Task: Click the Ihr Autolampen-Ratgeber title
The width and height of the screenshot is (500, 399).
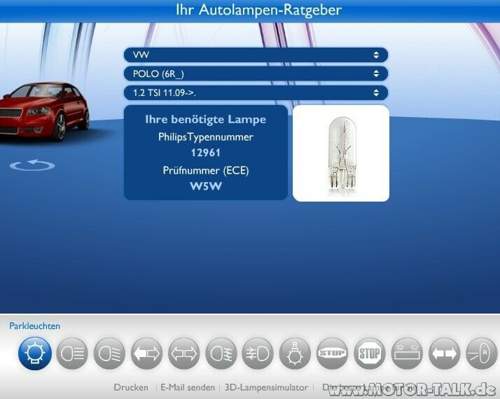Action: tap(259, 10)
